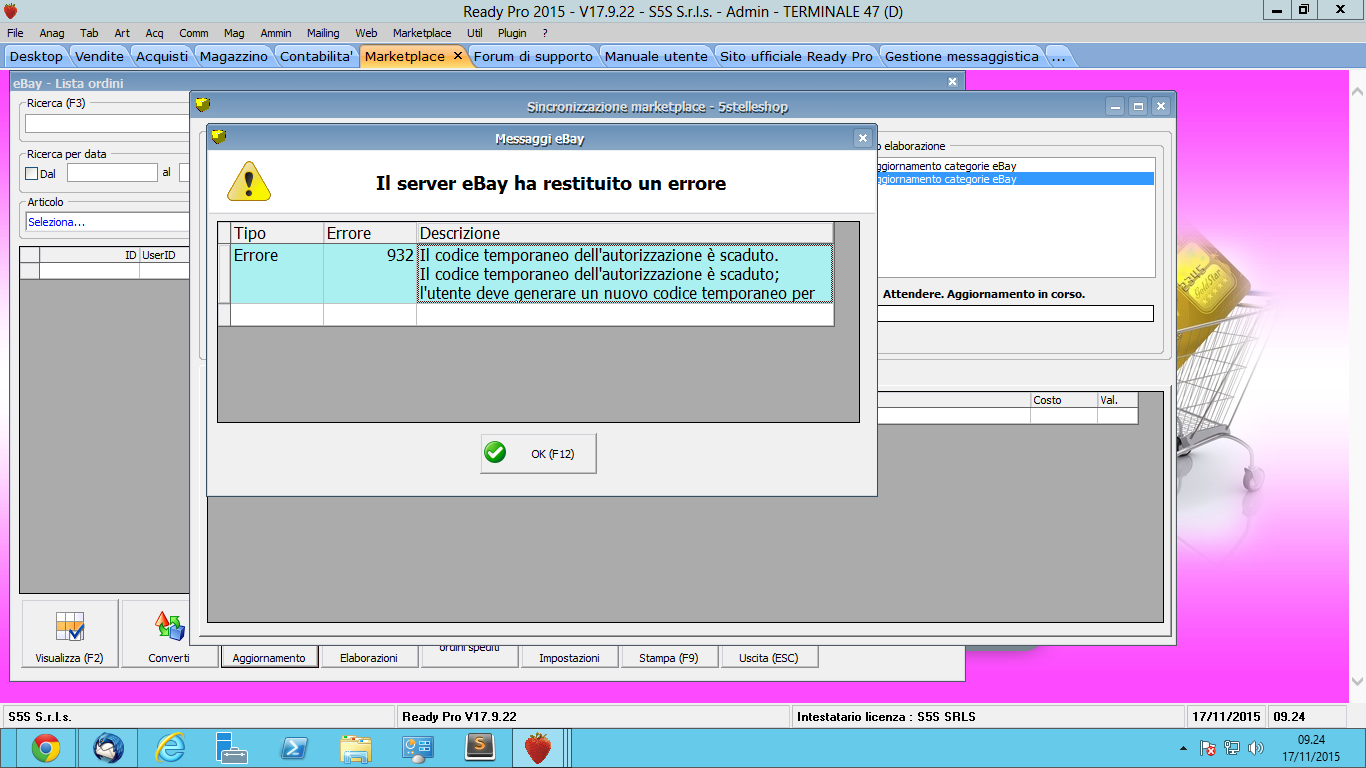Open Impostazioni settings button
1366x768 pixels.
pyautogui.click(x=569, y=658)
